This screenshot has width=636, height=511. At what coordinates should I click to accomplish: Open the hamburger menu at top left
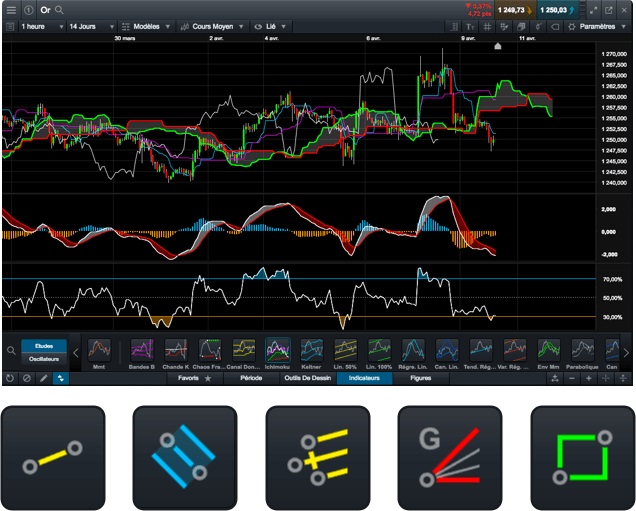click(x=10, y=9)
